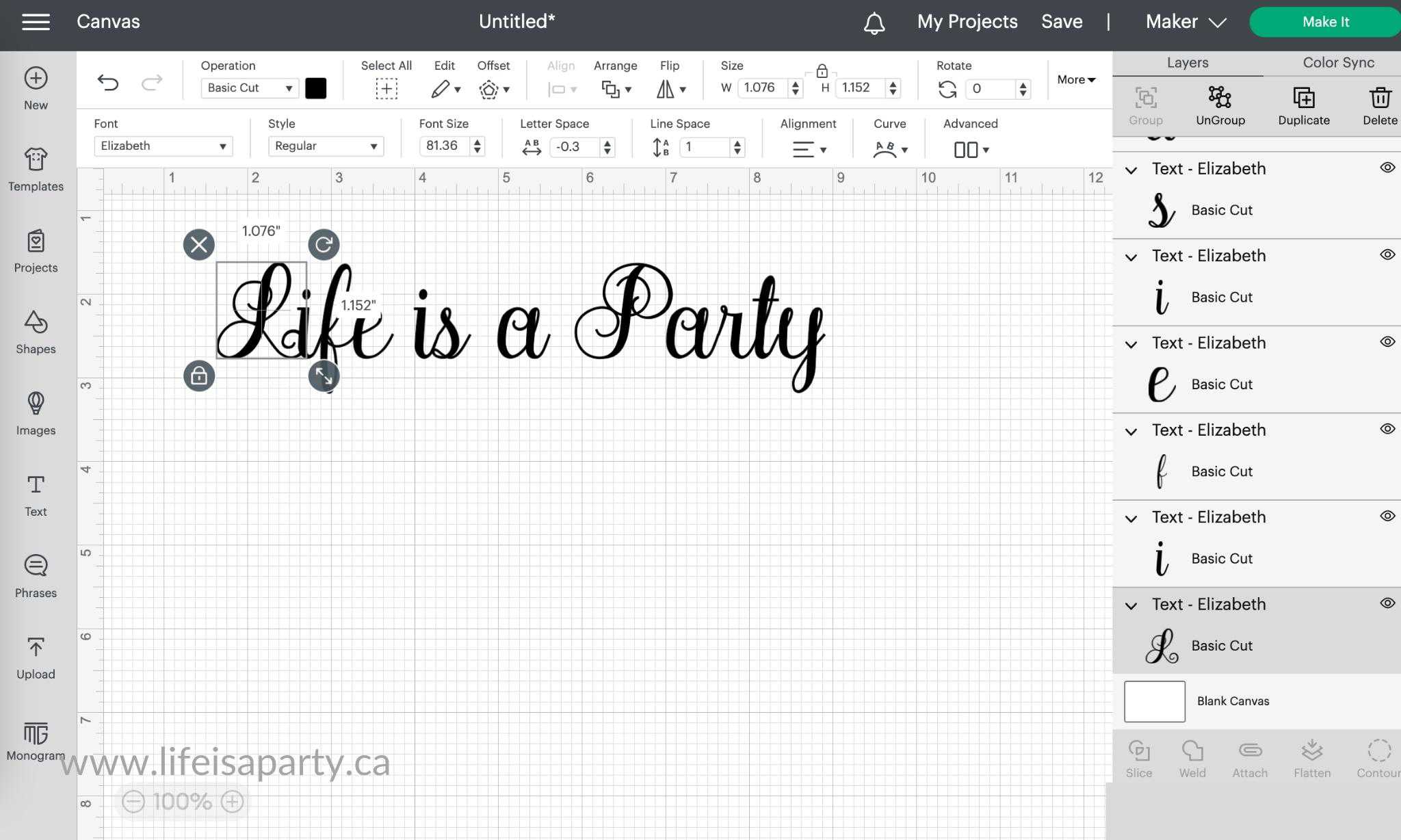Image resolution: width=1401 pixels, height=840 pixels.
Task: Switch to the Color Sync tab
Action: pyautogui.click(x=1338, y=62)
